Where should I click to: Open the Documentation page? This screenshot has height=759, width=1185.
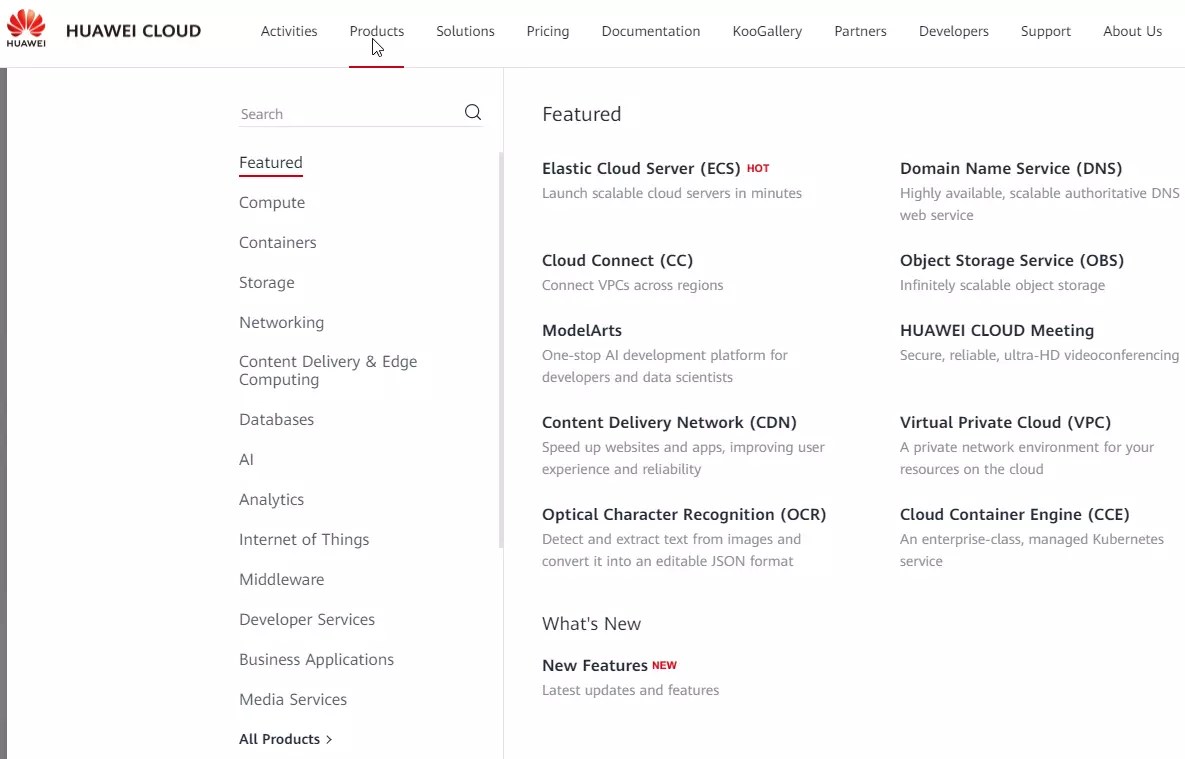tap(650, 31)
